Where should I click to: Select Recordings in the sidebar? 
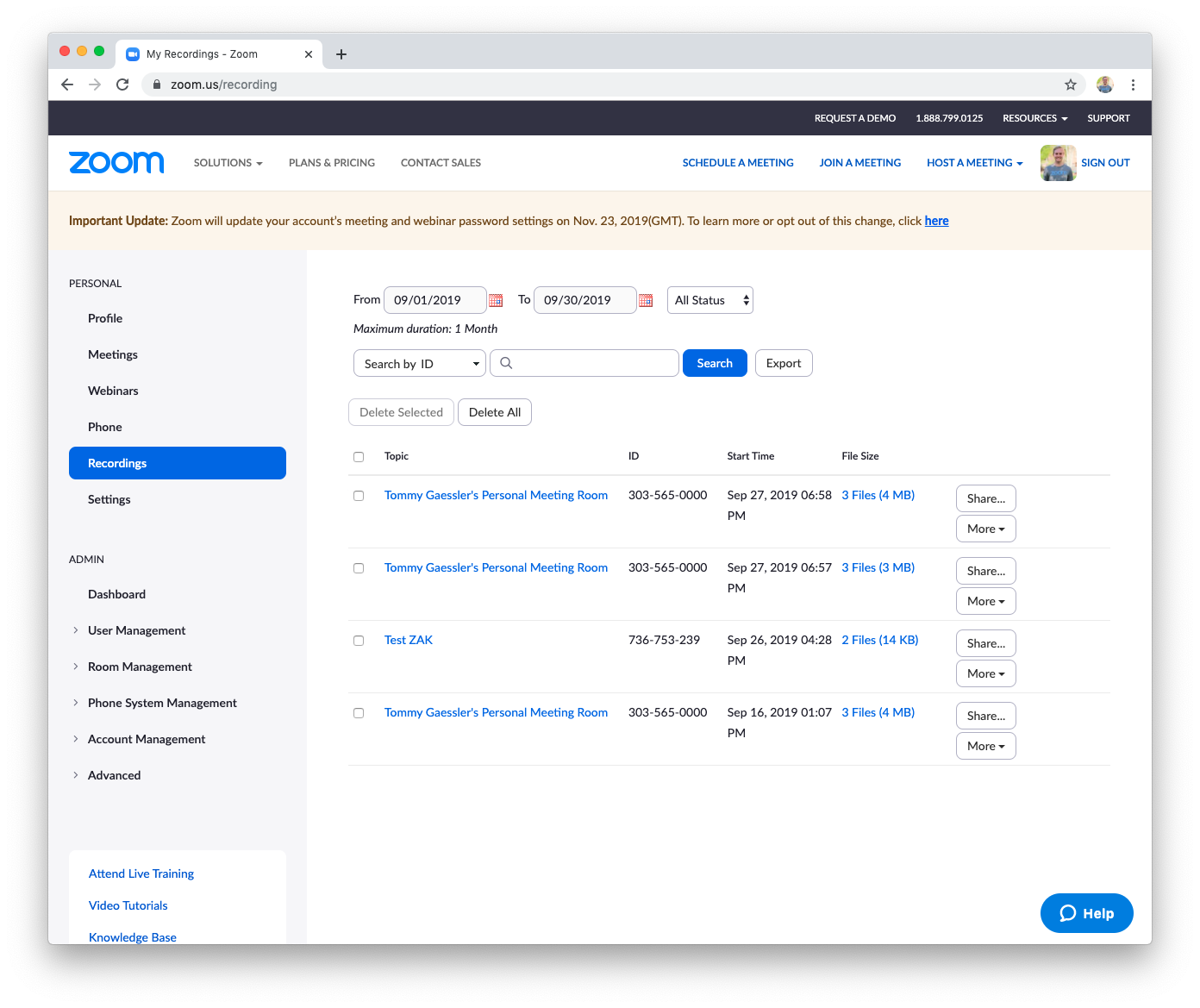pyautogui.click(x=178, y=463)
